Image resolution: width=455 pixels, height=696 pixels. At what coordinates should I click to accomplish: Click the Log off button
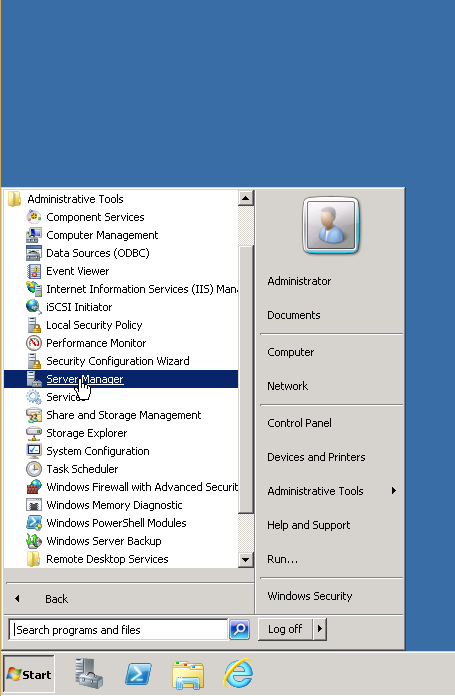click(285, 629)
